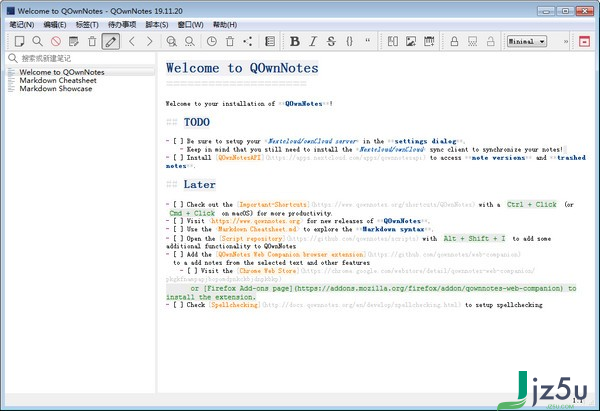Open trashed notes icon after the clock
600x411 pixels.
(x=230, y=41)
